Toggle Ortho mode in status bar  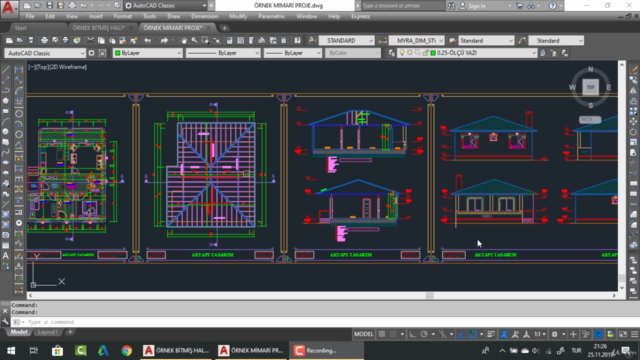pos(413,334)
